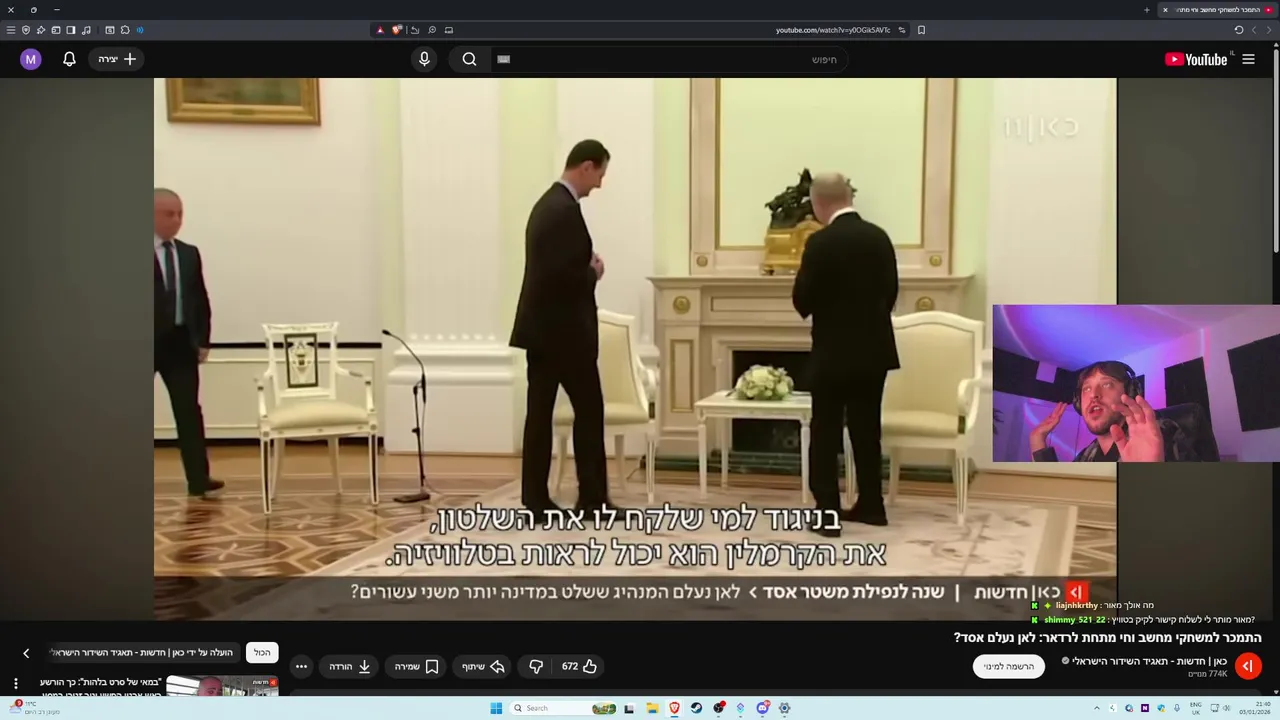Open site settings icon in address bar

tap(902, 30)
